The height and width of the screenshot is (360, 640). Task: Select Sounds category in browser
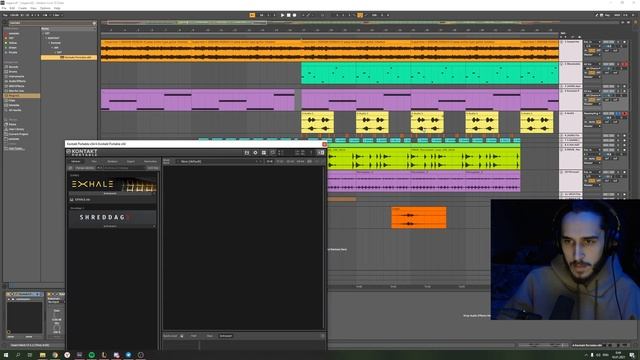[x=13, y=67]
